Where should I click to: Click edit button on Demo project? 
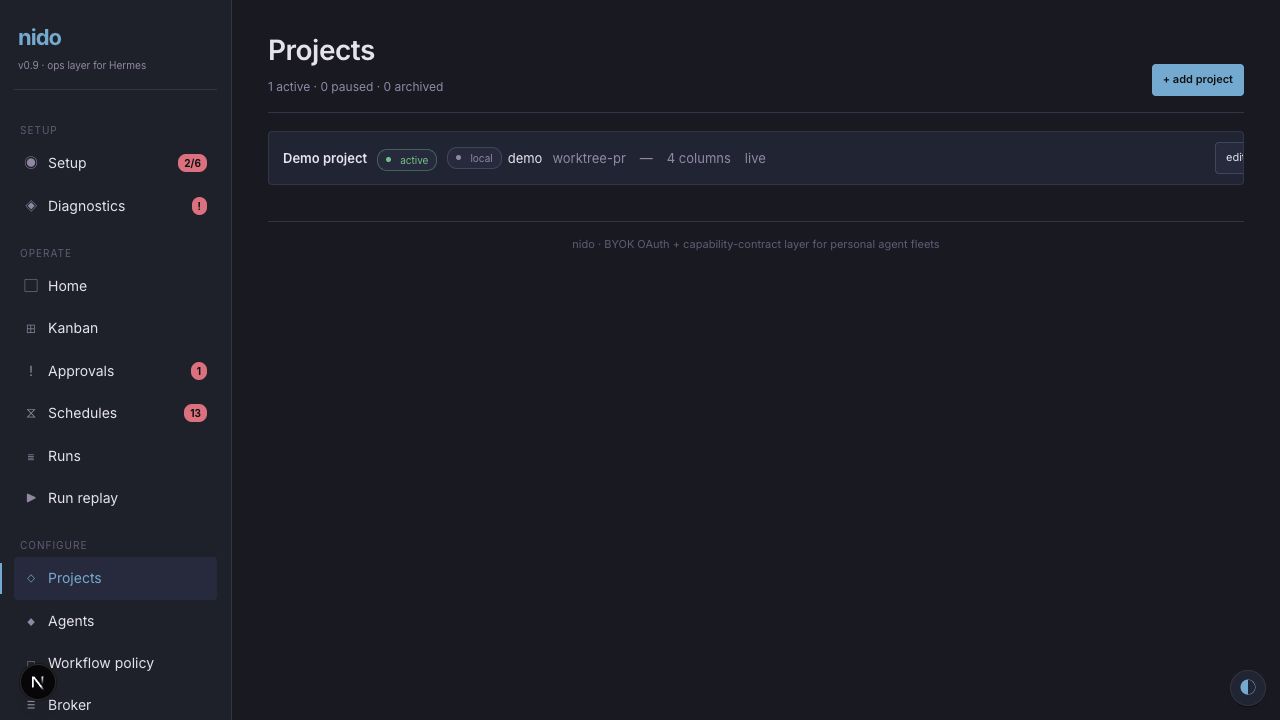pyautogui.click(x=1230, y=158)
